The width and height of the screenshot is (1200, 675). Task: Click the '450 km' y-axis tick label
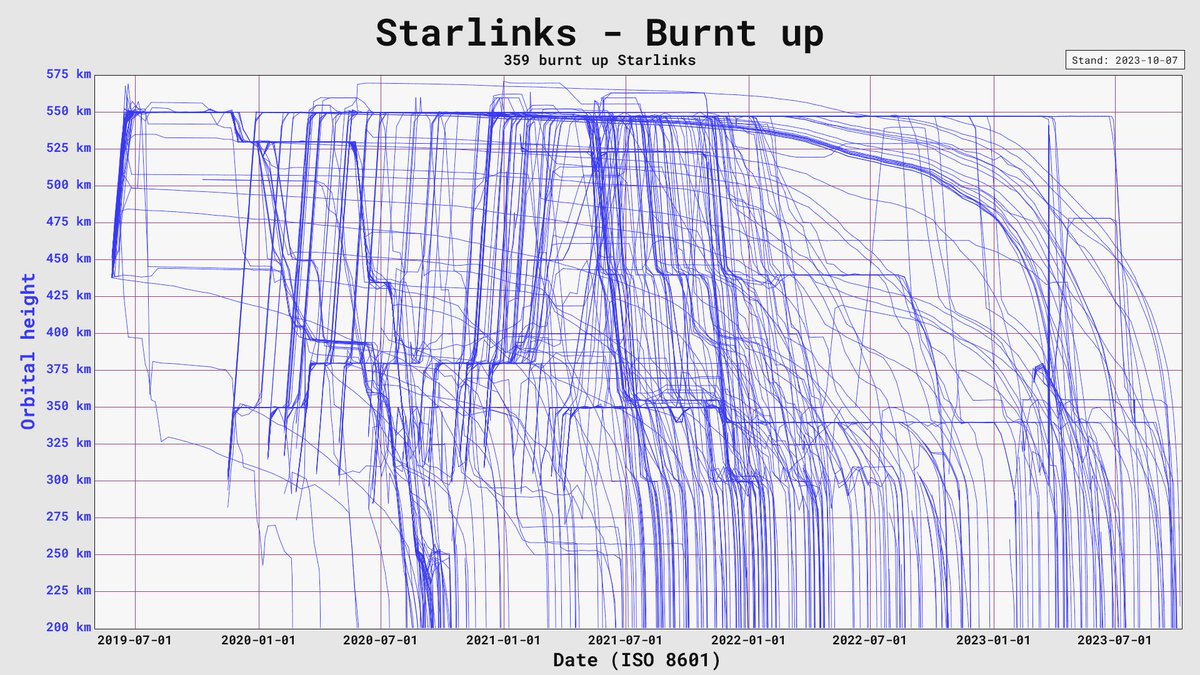[x=68, y=259]
